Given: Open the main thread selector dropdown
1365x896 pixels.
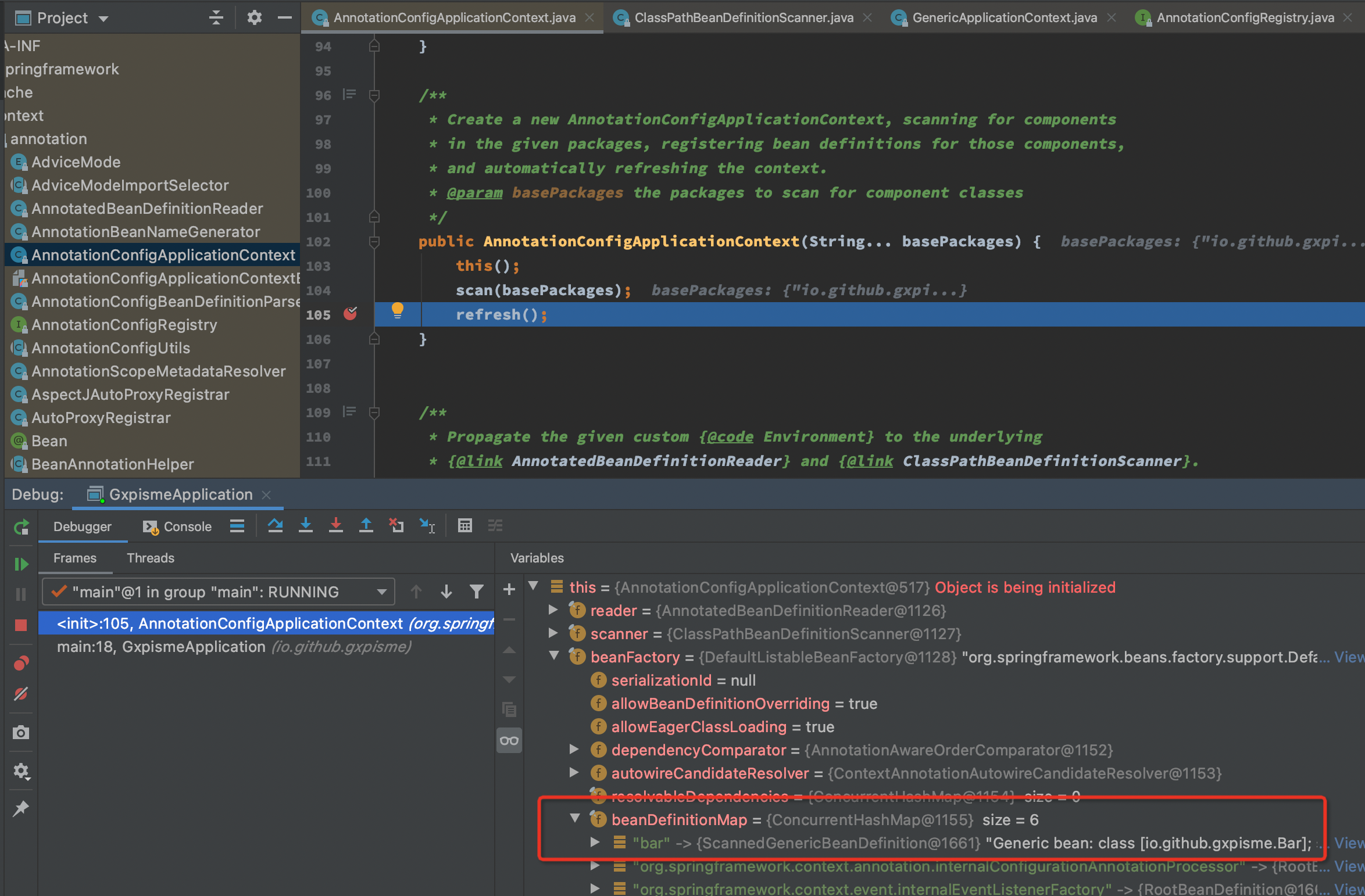Looking at the screenshot, I should point(219,592).
